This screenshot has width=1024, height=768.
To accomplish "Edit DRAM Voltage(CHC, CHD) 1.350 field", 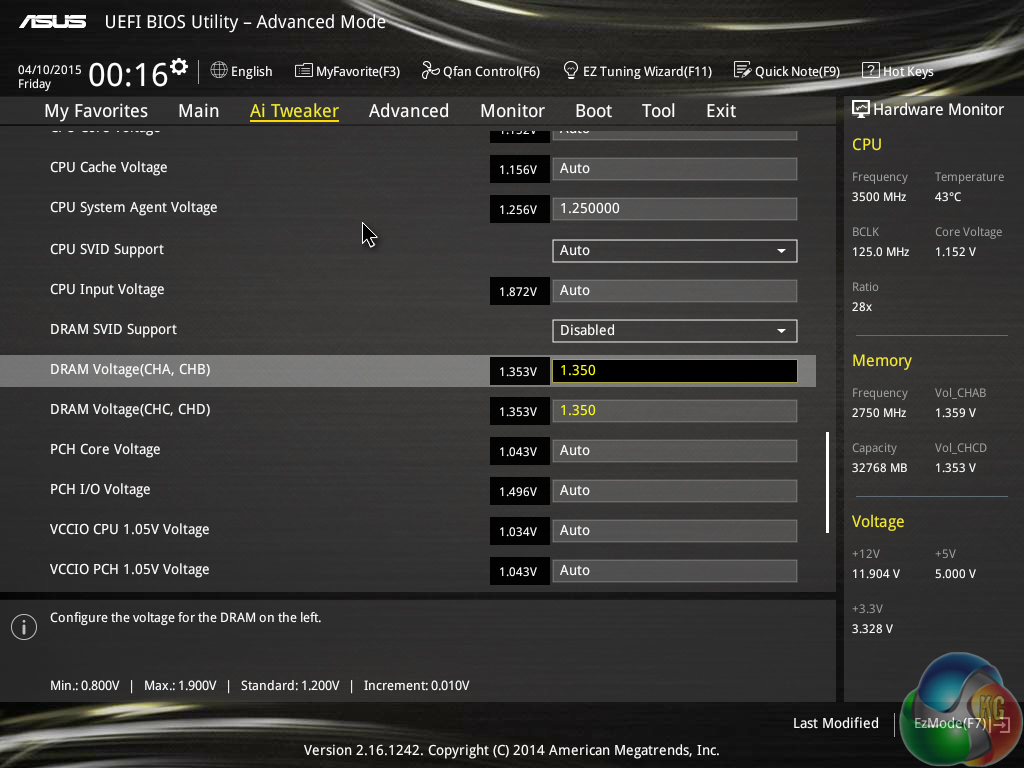I will tap(675, 411).
